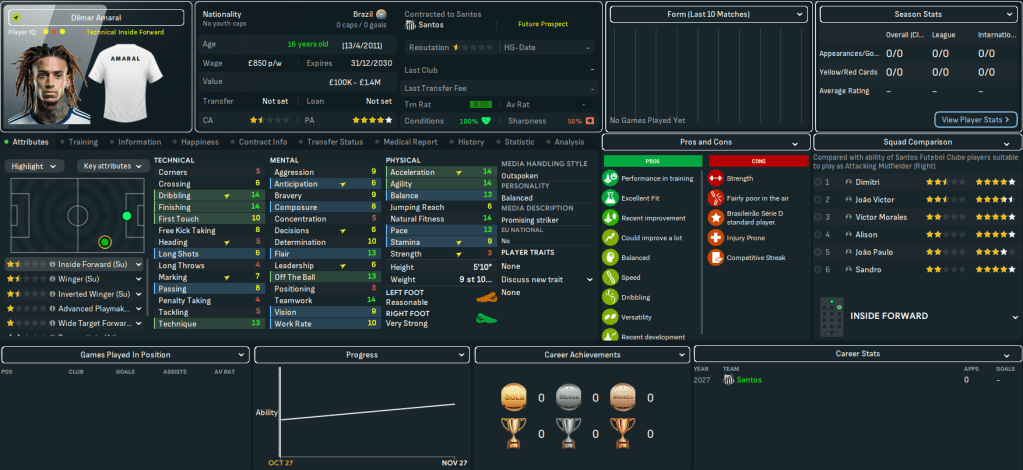
Task: Expand the Discuss new trait dropdown
Action: tap(546, 279)
